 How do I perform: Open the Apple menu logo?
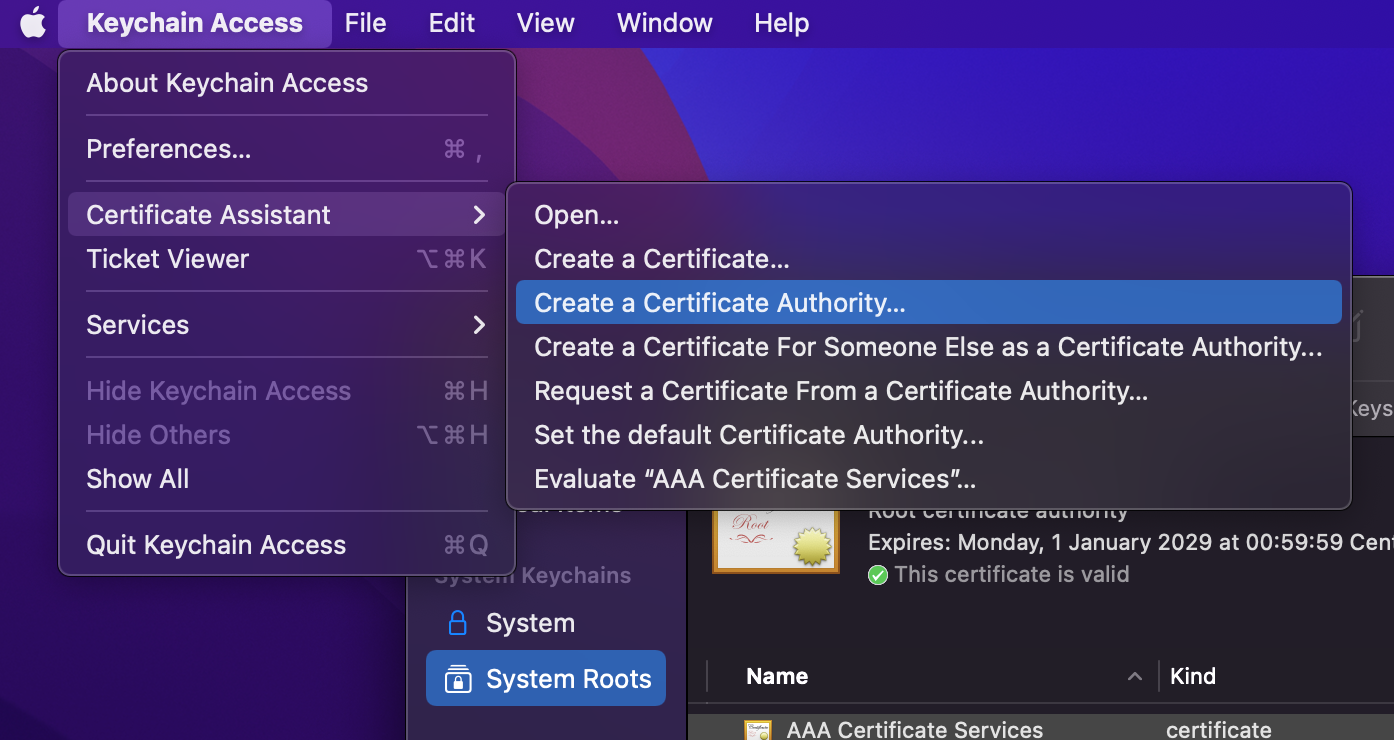pos(33,23)
